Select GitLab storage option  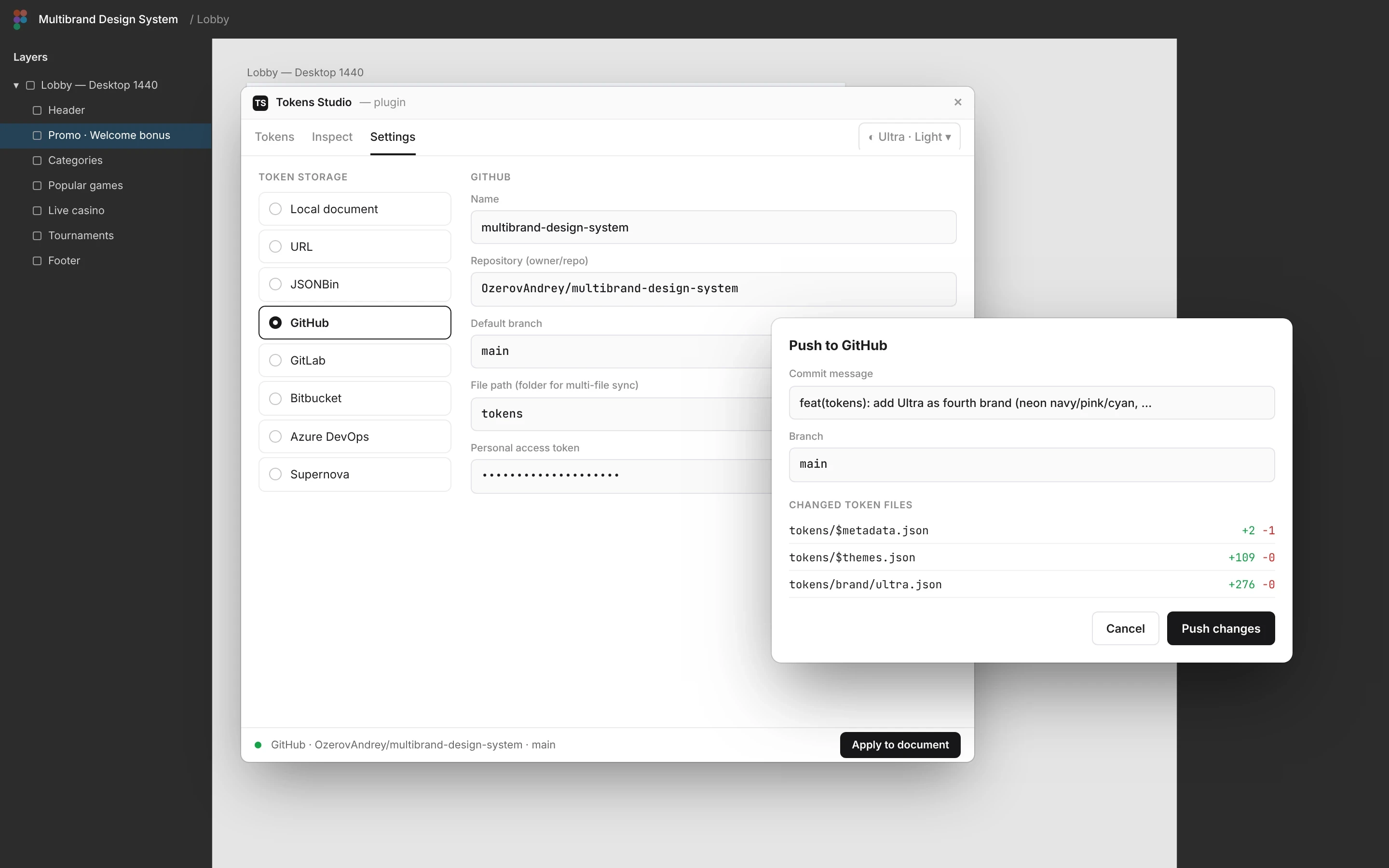coord(354,361)
